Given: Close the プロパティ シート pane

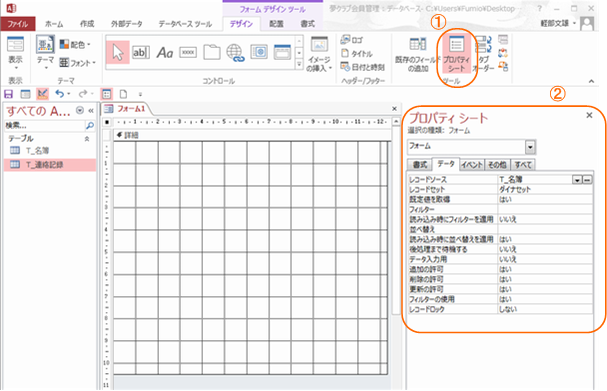Looking at the screenshot, I should [x=589, y=115].
